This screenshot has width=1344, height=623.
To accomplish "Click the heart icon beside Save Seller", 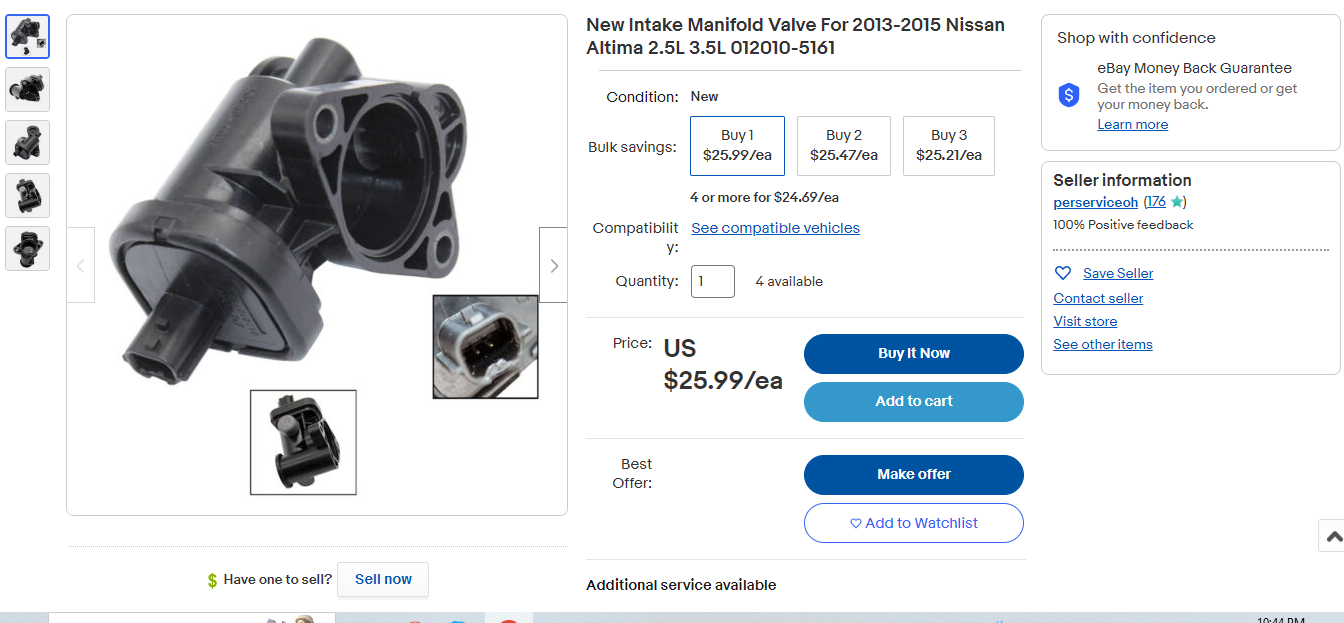I will 1063,273.
